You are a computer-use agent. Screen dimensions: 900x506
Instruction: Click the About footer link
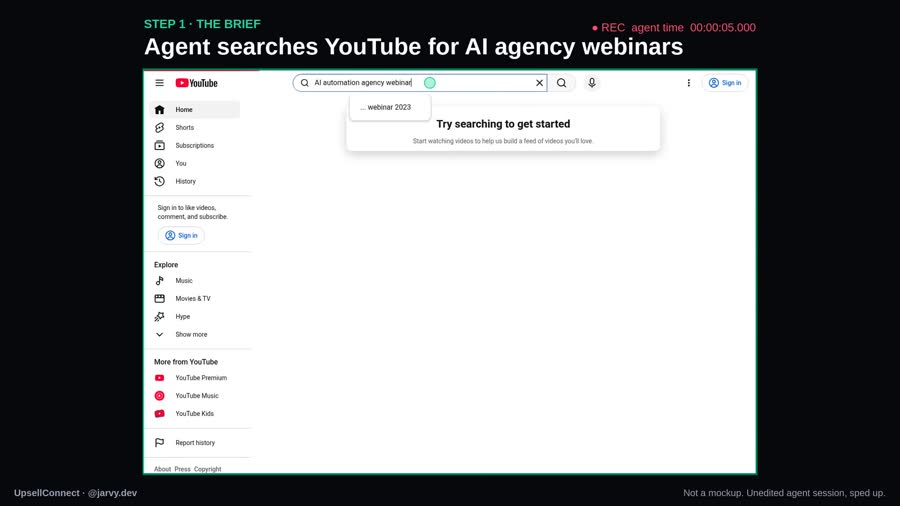coord(162,469)
